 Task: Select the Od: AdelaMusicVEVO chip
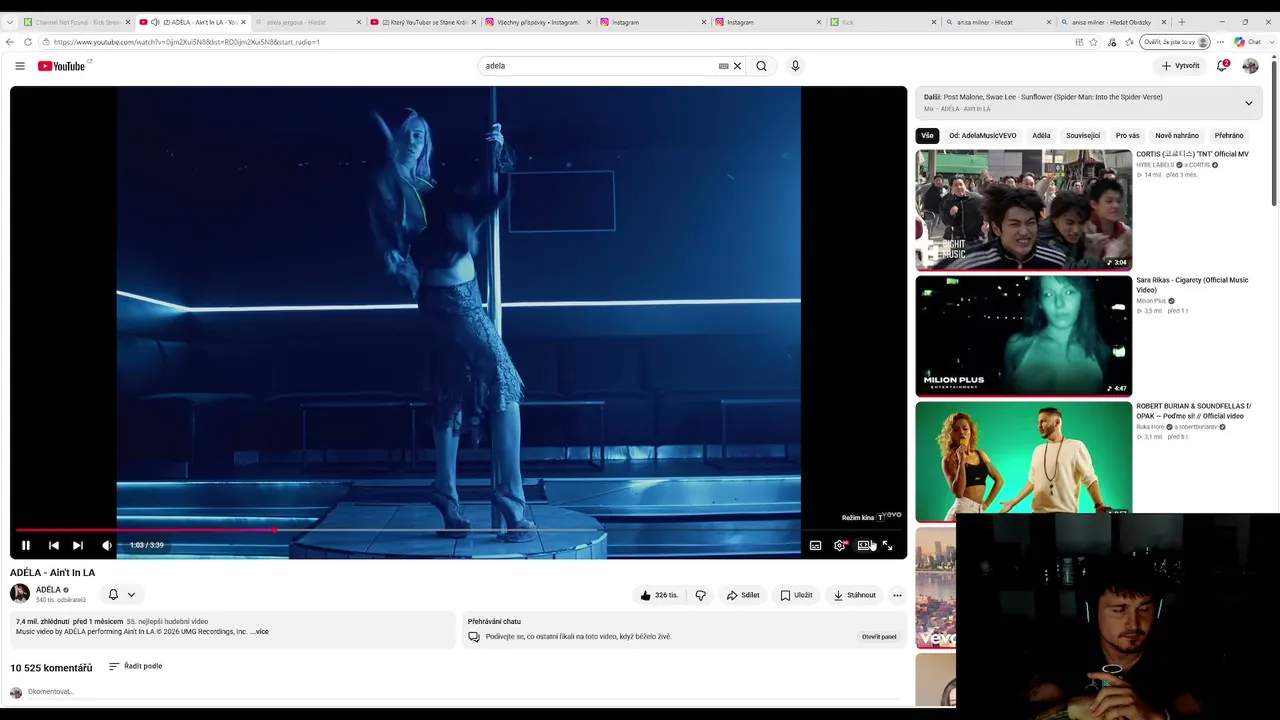(x=982, y=136)
